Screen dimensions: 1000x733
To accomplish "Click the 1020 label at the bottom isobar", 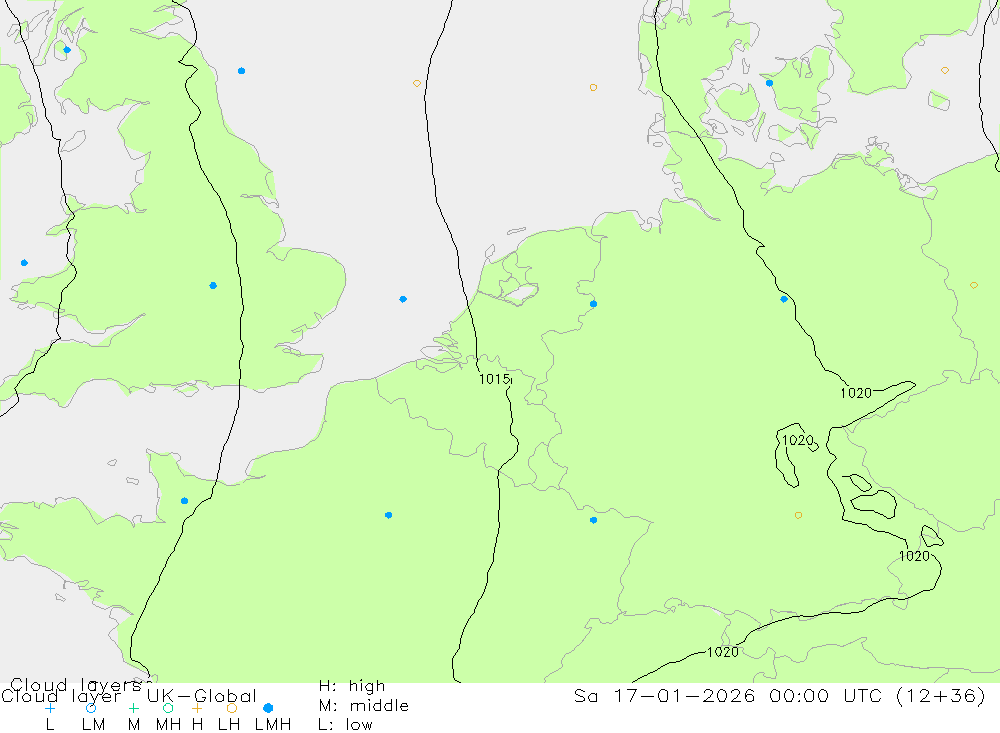I will 723,652.
